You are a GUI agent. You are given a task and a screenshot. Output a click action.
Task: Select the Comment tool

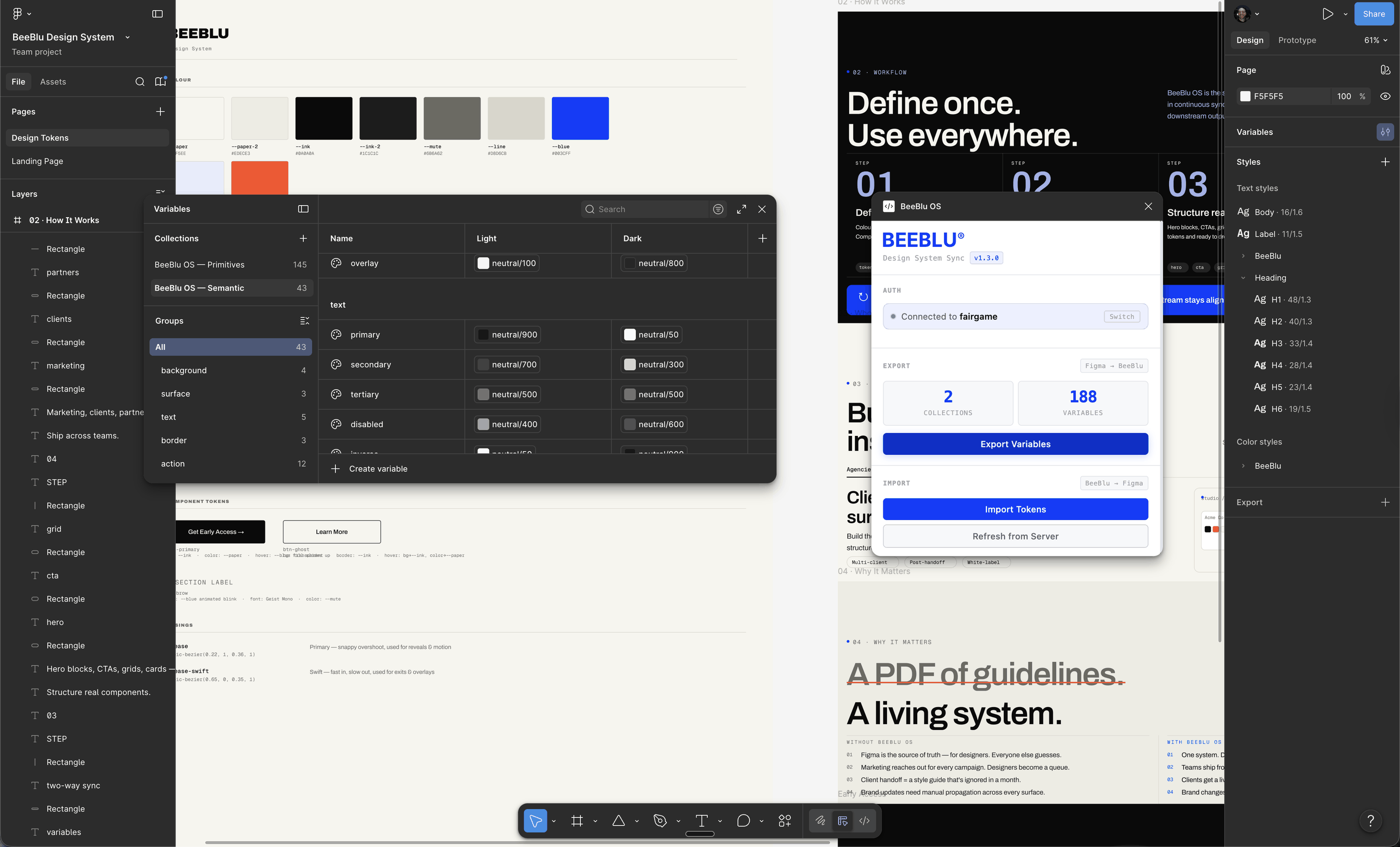tap(743, 820)
